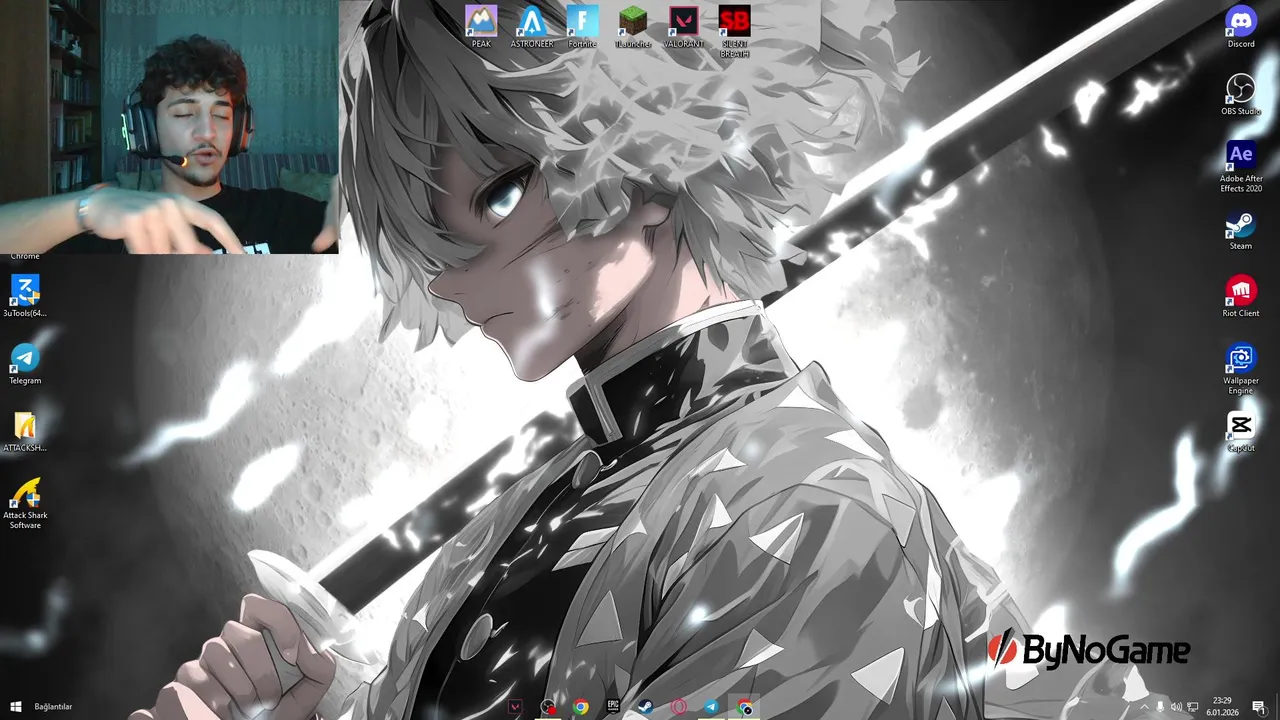Select the CapCut desktop shortcut

(x=1241, y=431)
